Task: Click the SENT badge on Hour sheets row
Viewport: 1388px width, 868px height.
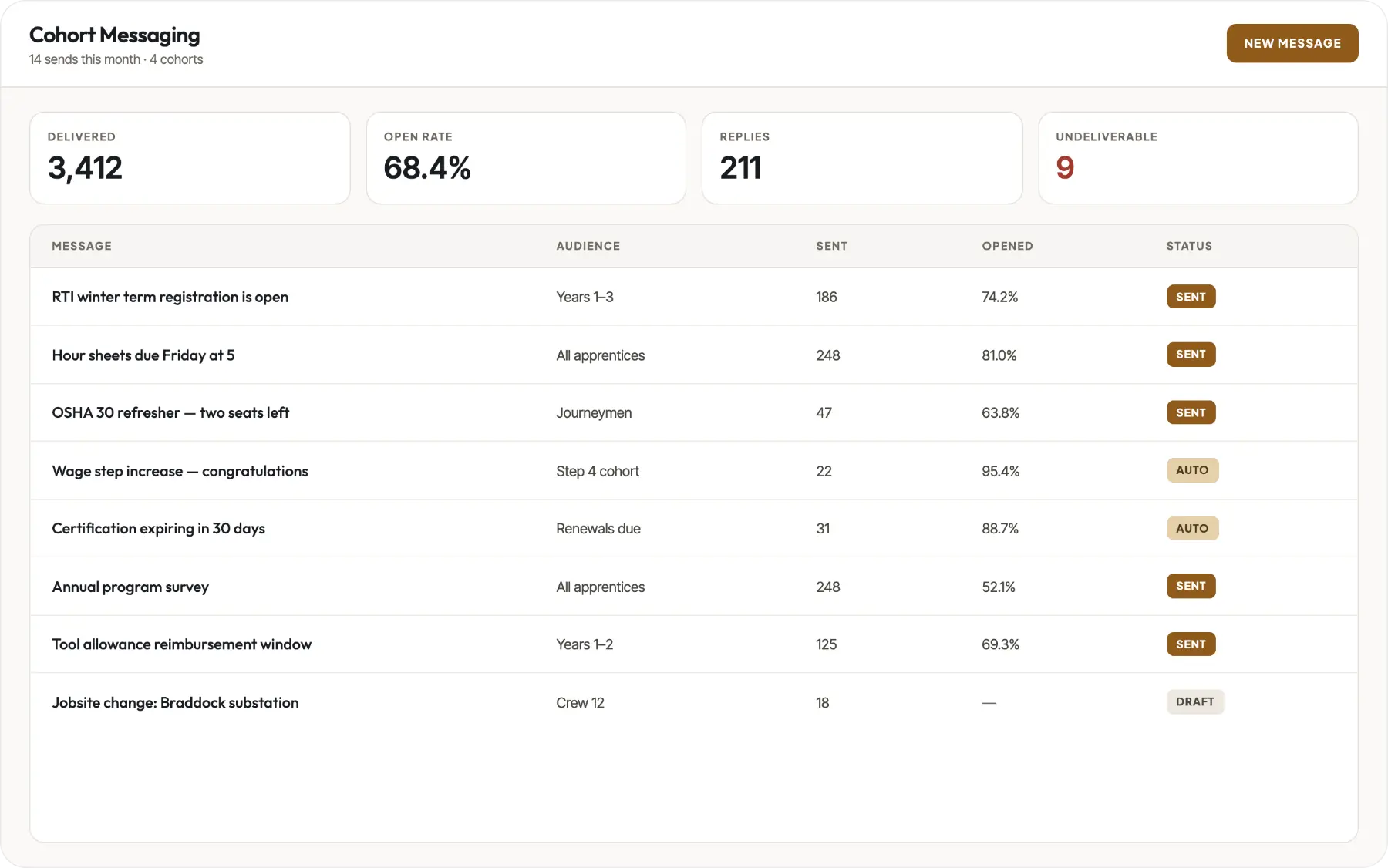Action: [x=1191, y=355]
